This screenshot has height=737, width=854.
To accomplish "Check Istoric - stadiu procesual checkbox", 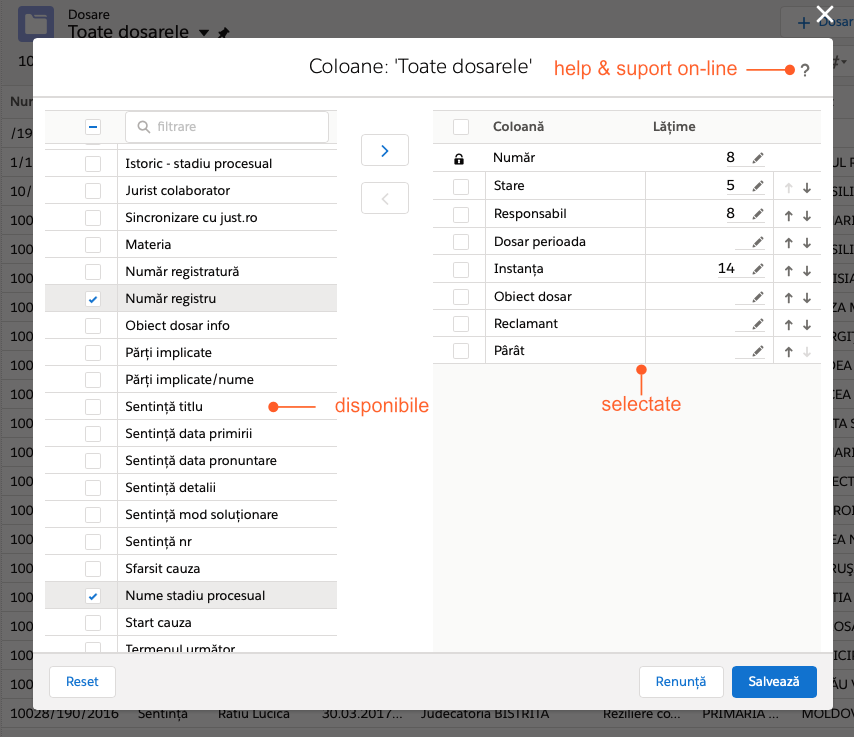I will coord(93,164).
